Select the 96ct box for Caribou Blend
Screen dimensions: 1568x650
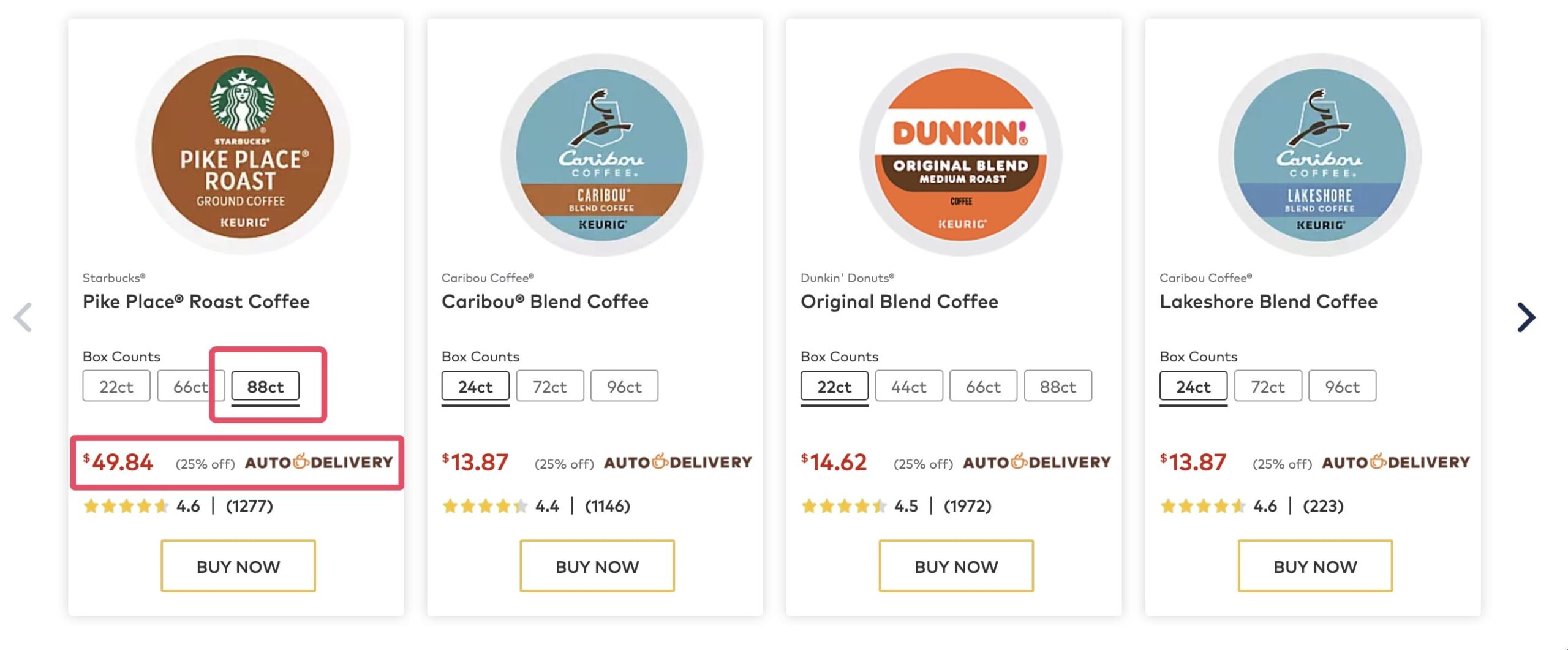tap(624, 385)
